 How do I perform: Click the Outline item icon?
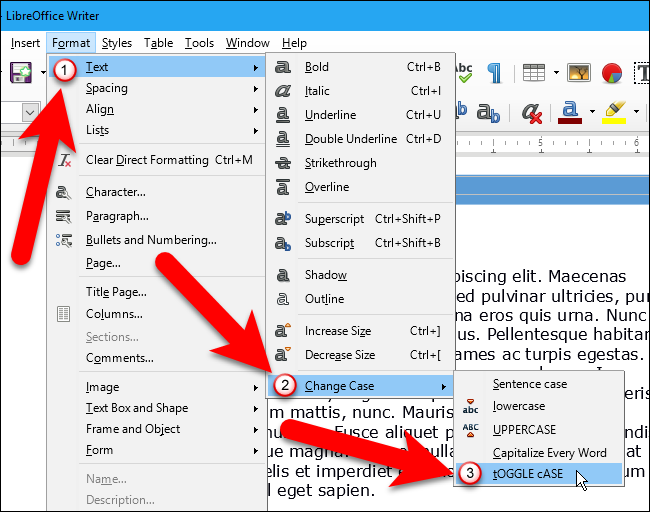coord(283,299)
